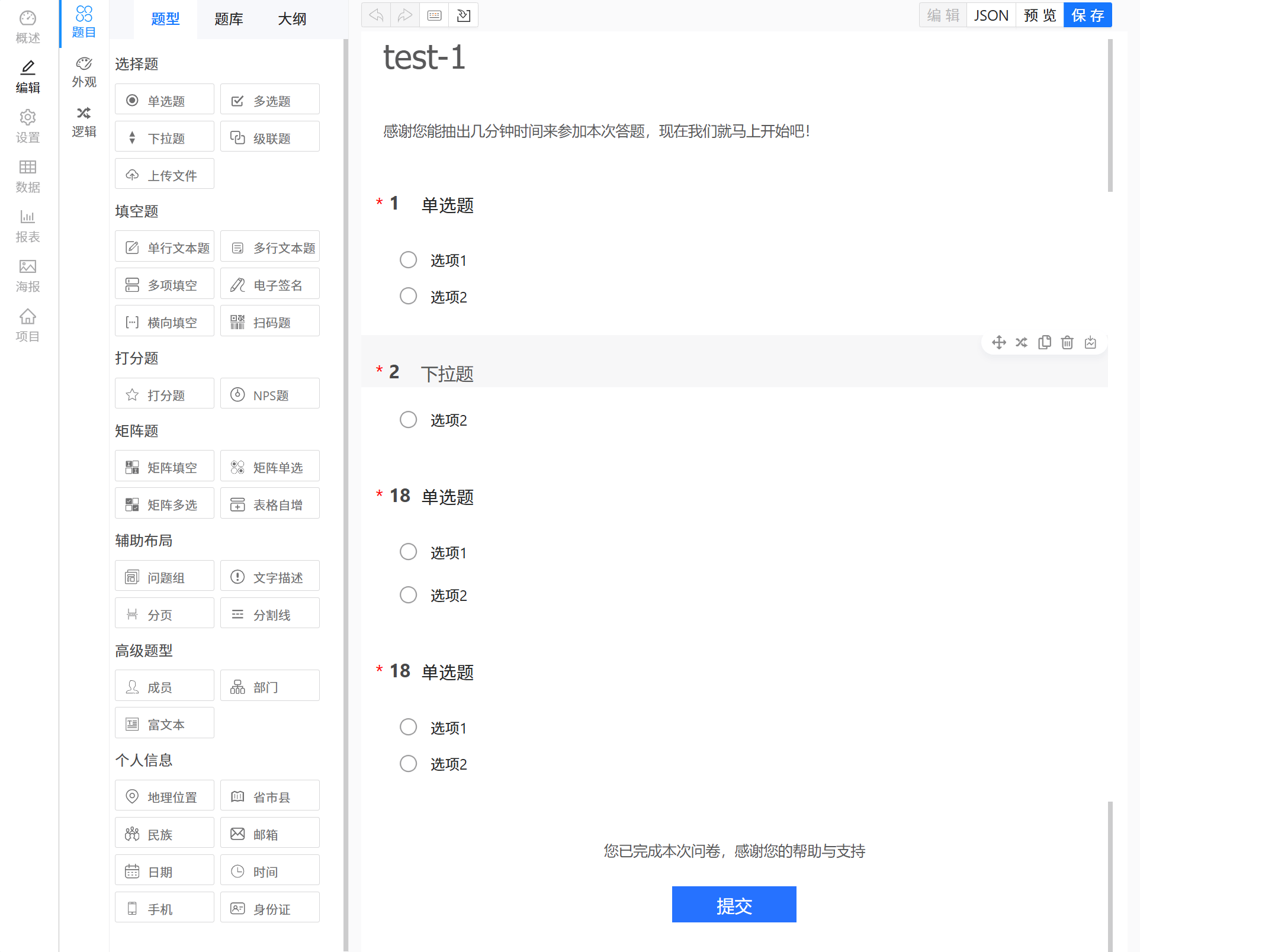Open the 外观 appearance panel
Viewport: 1275px width, 952px height.
pyautogui.click(x=84, y=72)
